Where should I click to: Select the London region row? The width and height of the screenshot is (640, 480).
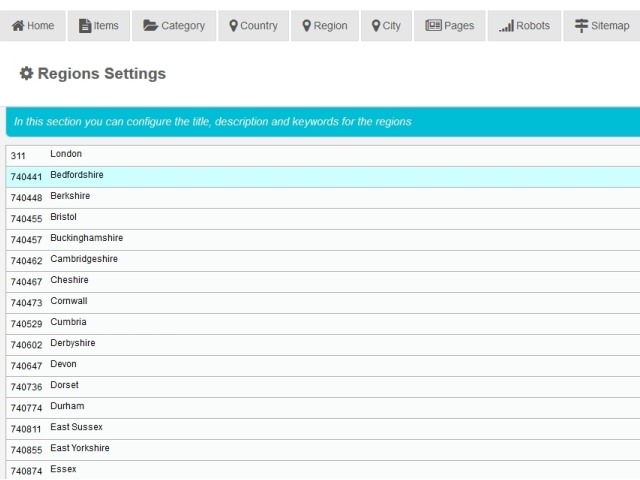click(66, 155)
